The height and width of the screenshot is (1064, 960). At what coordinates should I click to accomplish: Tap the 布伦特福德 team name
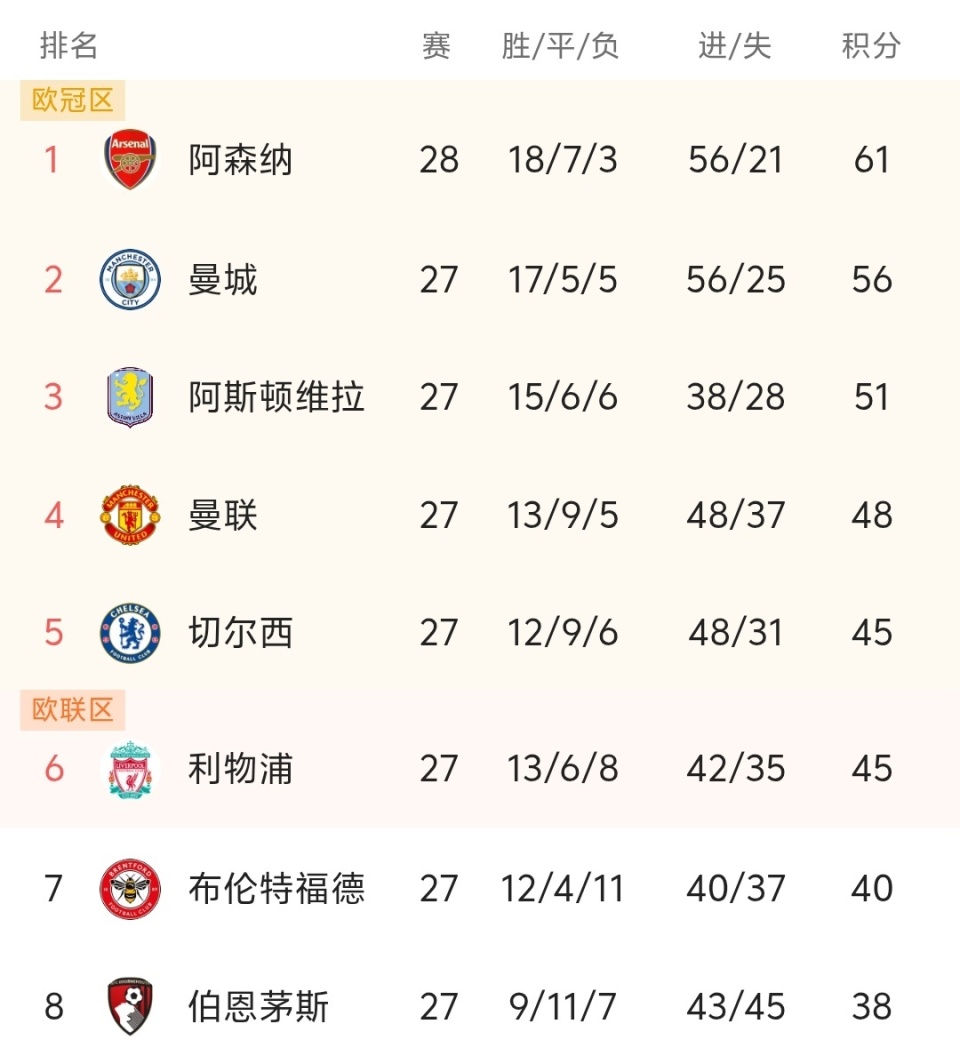tap(276, 888)
